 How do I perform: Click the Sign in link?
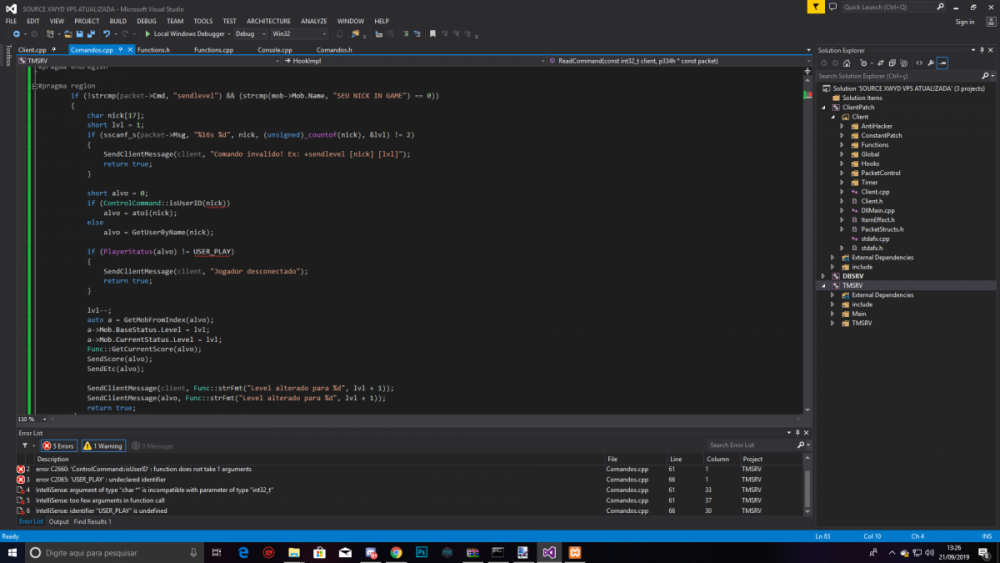(x=964, y=21)
